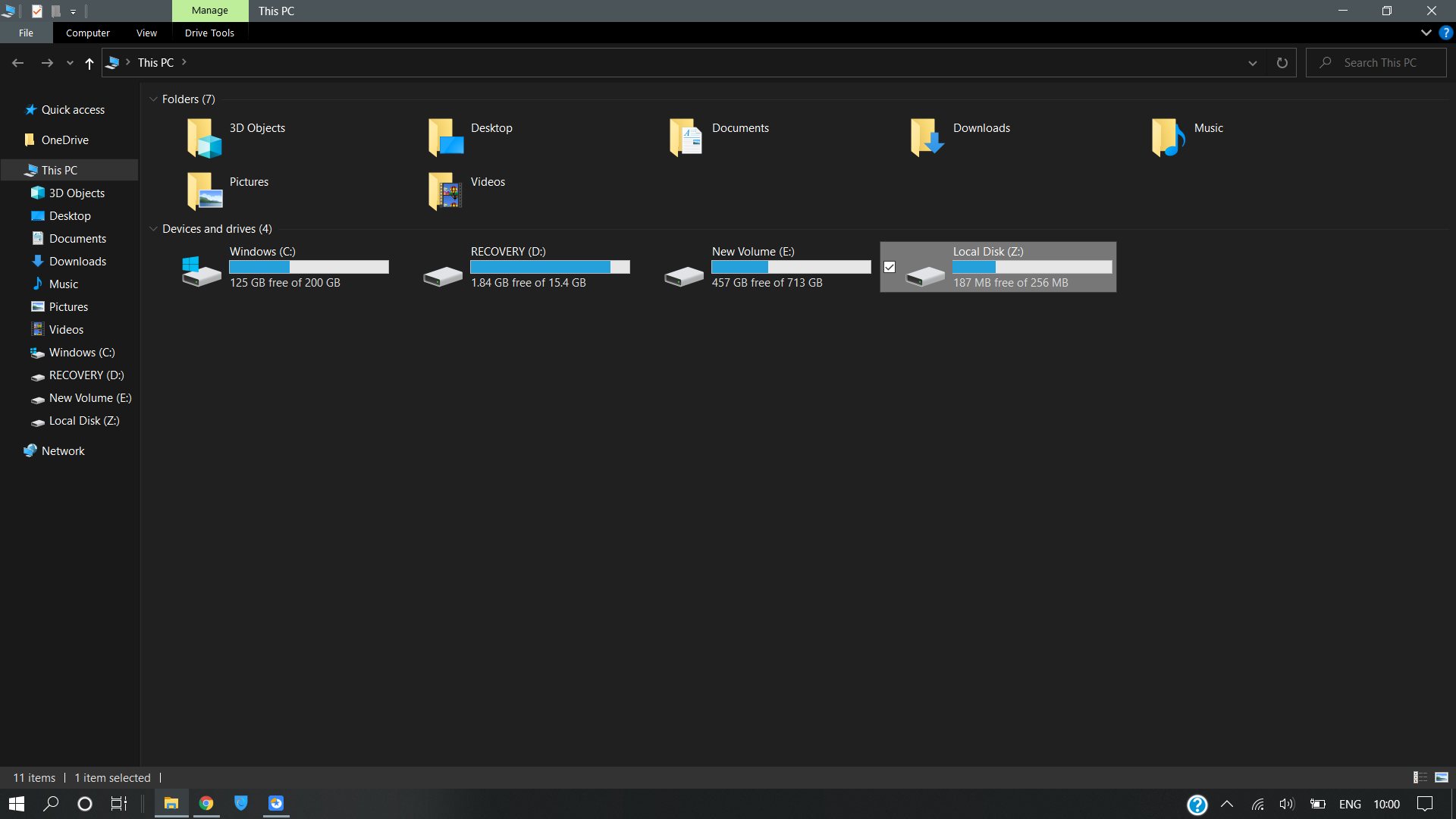Select 3D Objects in navigation pane
The height and width of the screenshot is (819, 1456).
pos(77,193)
